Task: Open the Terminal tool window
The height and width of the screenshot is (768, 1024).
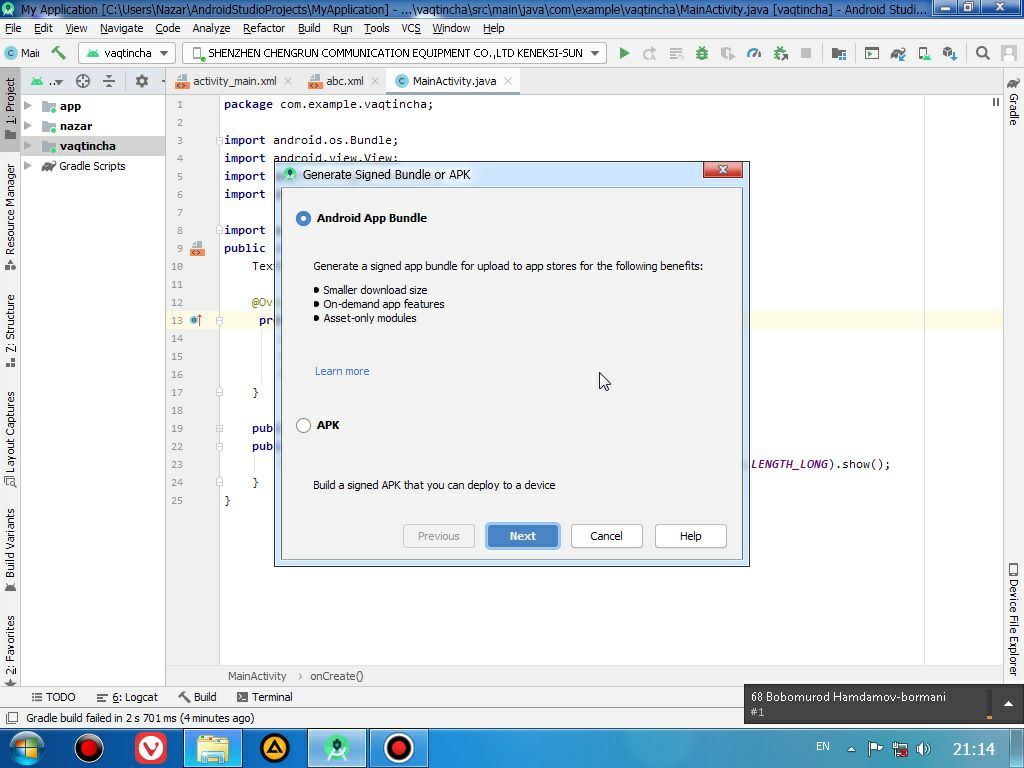Action: 264,697
